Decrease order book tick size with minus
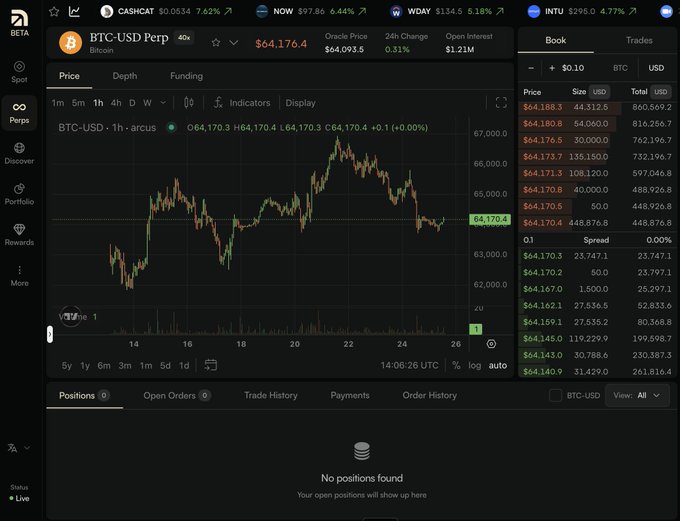Screen dimensions: 680x521 [531, 68]
